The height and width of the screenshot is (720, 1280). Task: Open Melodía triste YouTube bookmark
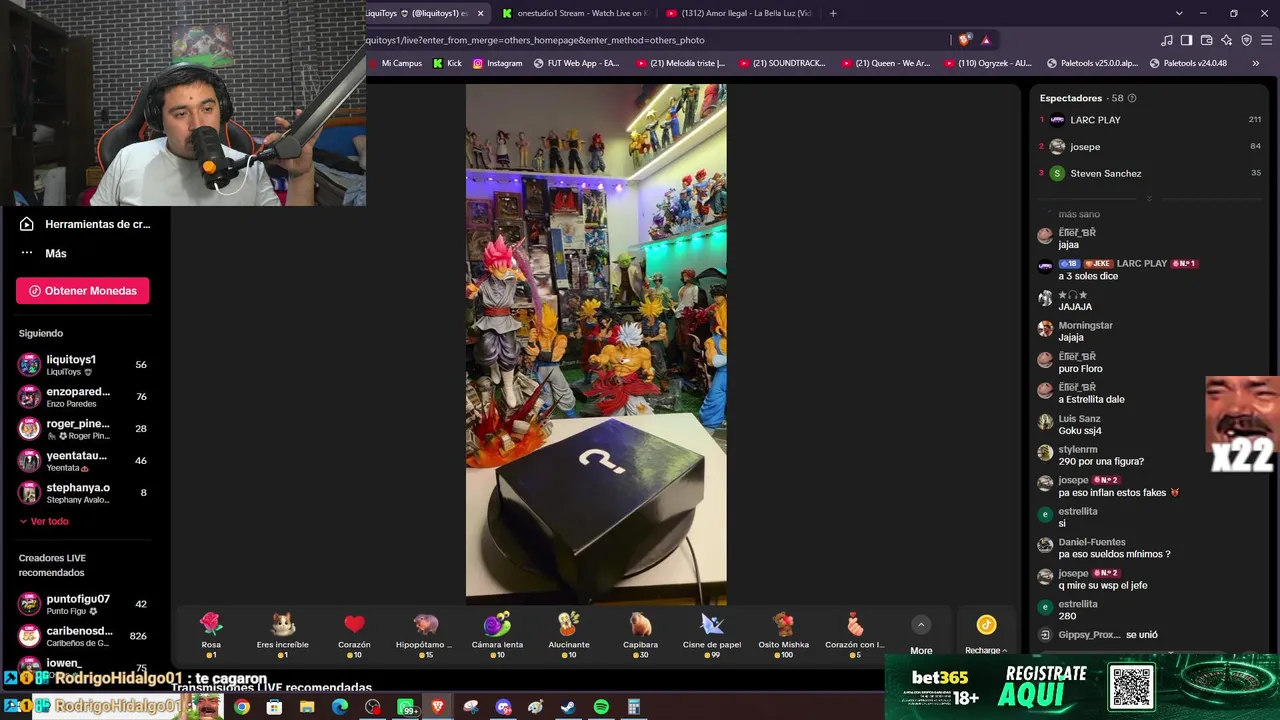tap(681, 63)
